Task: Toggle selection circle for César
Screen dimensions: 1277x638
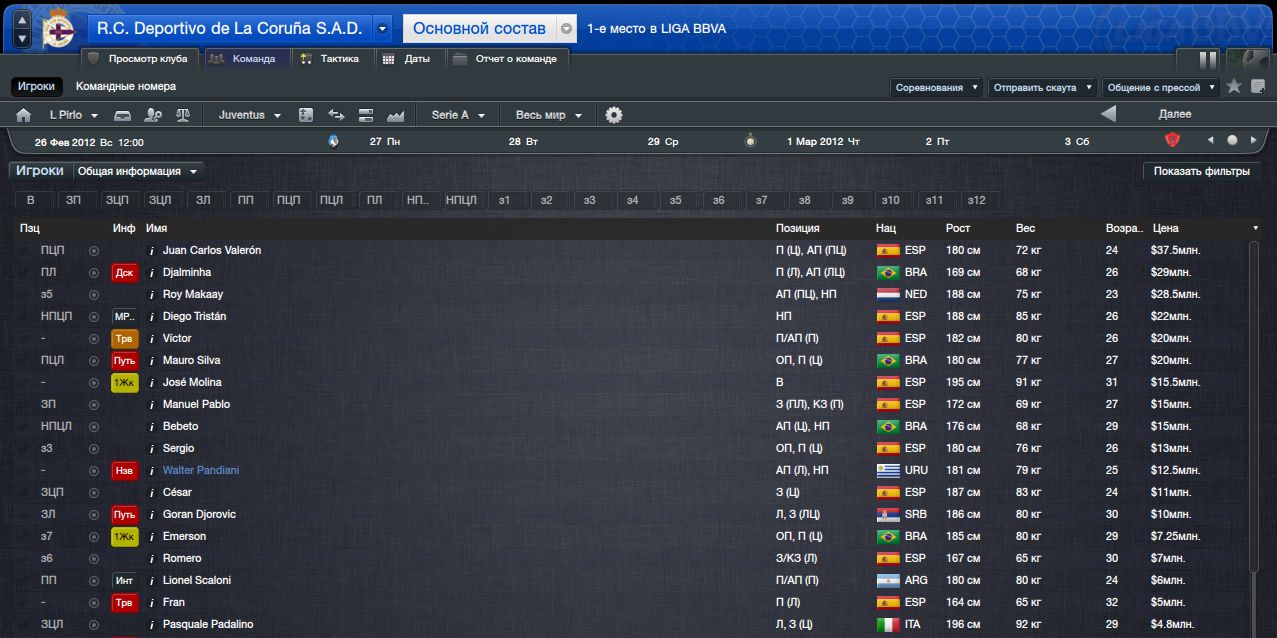Action: point(94,492)
